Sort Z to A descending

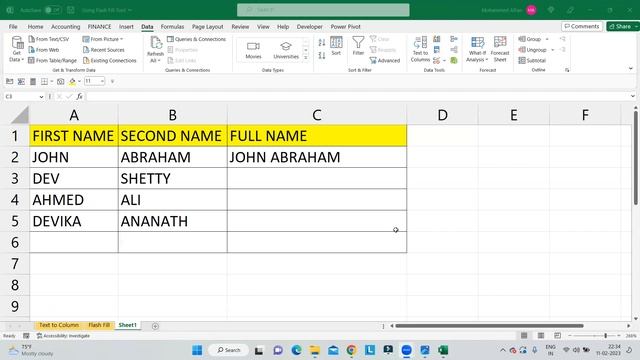(322, 56)
